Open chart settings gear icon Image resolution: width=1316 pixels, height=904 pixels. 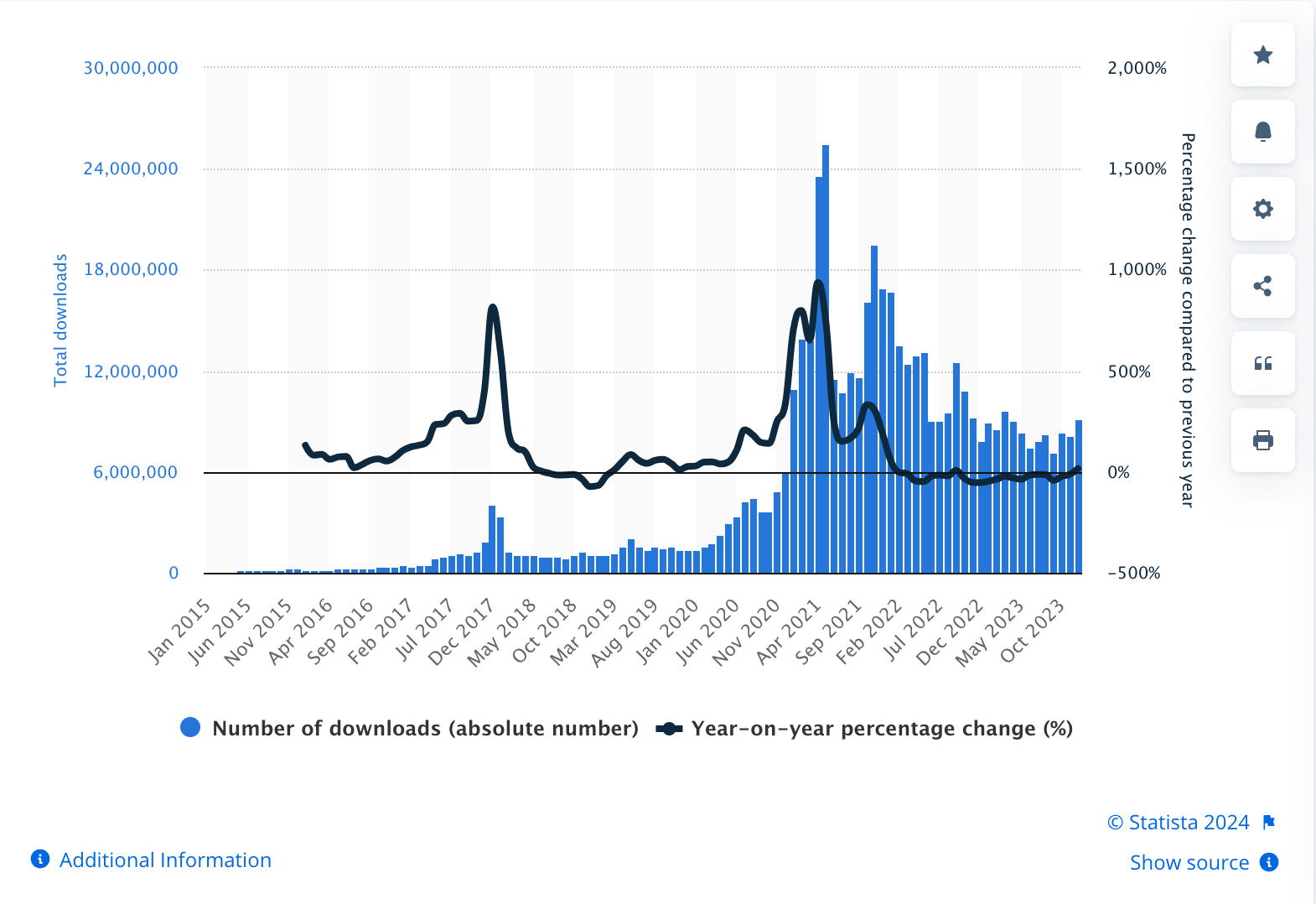1262,210
